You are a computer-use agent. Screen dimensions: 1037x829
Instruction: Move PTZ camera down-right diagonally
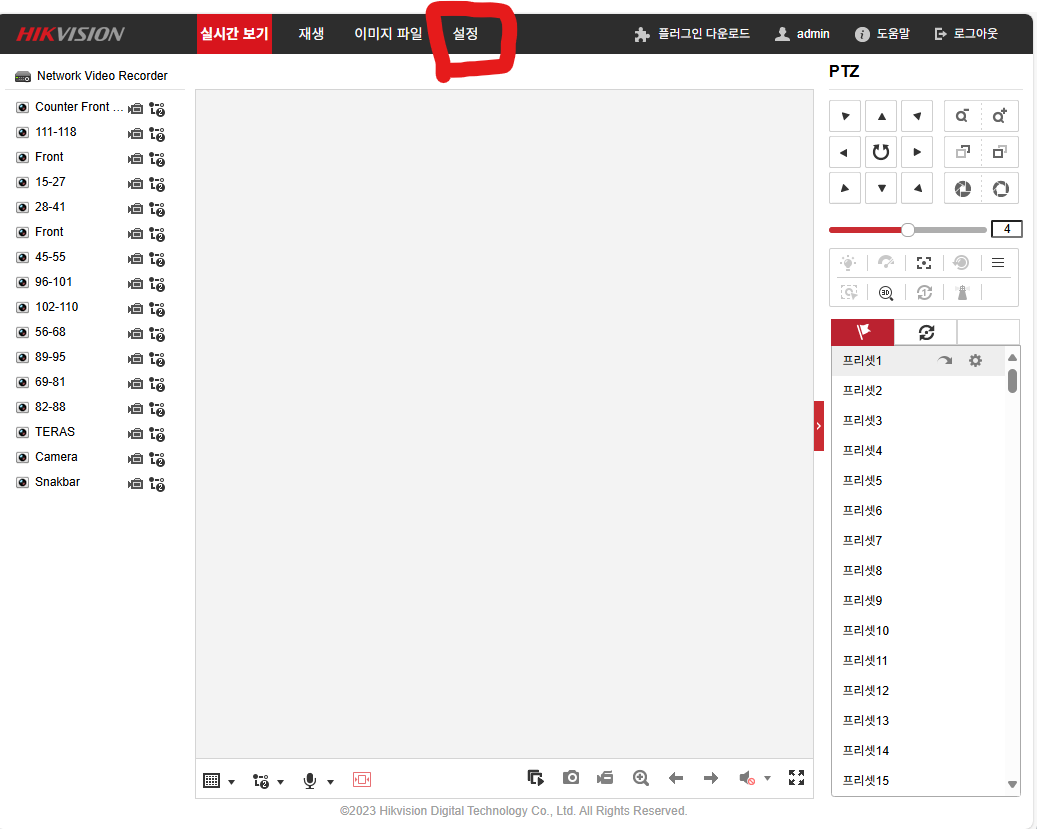(917, 188)
